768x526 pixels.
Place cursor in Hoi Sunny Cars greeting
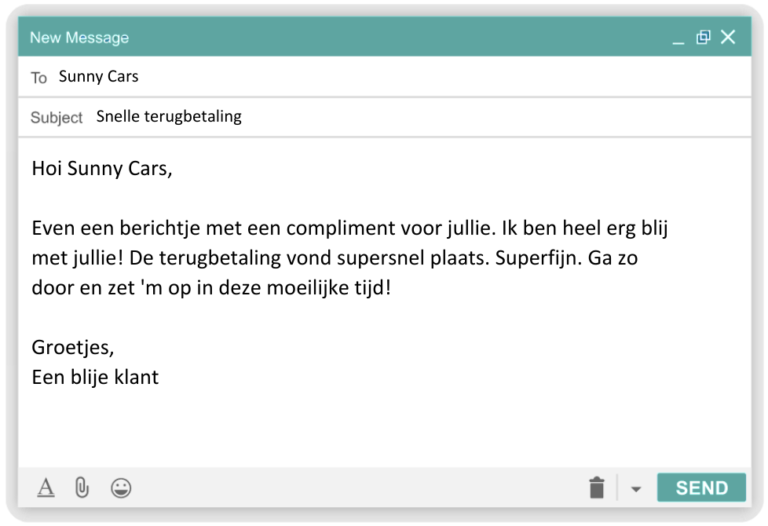tap(102, 168)
